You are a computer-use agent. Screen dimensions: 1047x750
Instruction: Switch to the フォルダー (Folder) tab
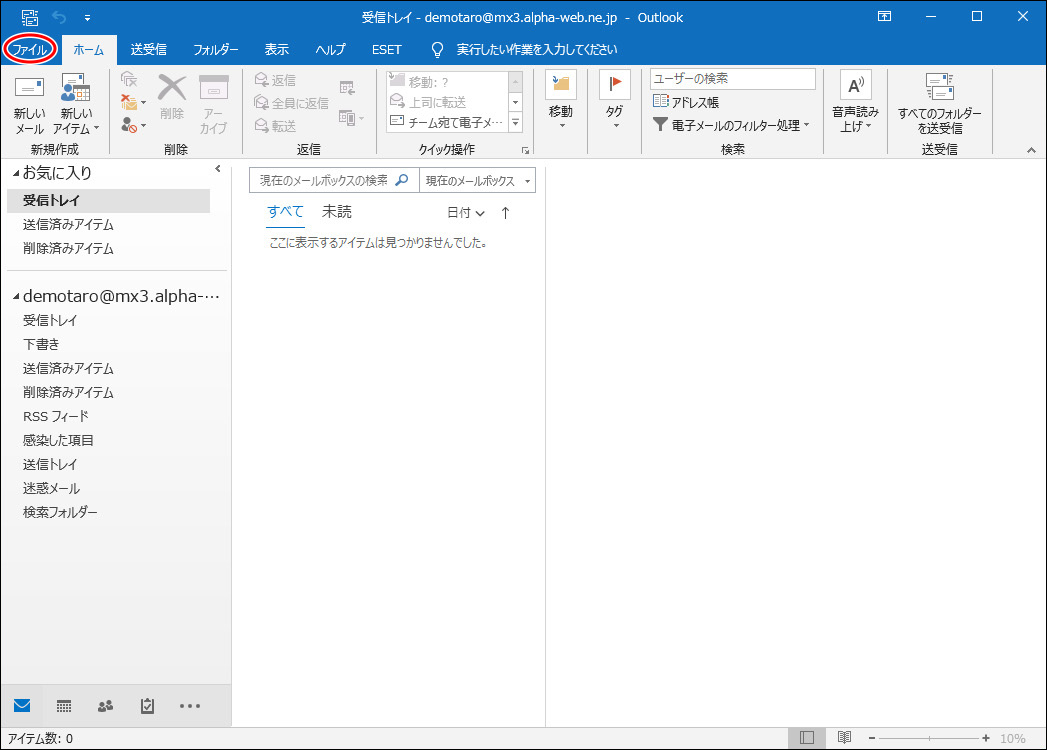tap(216, 49)
